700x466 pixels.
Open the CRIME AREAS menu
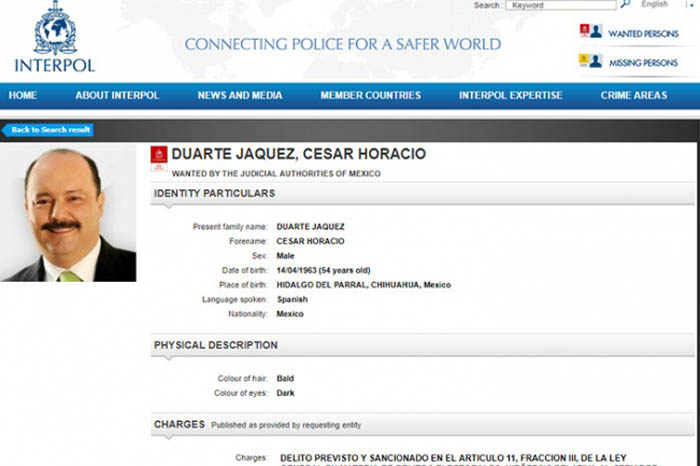634,95
